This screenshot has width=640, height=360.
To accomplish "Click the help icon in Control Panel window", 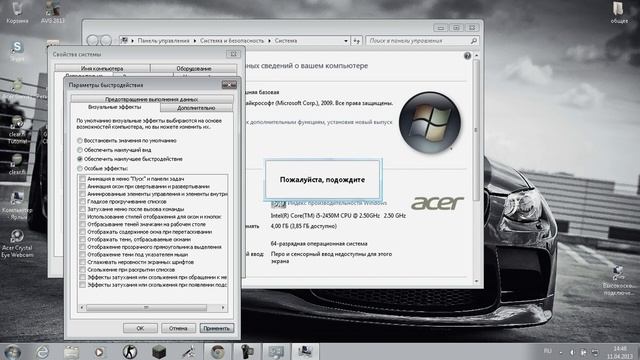I will point(467,56).
